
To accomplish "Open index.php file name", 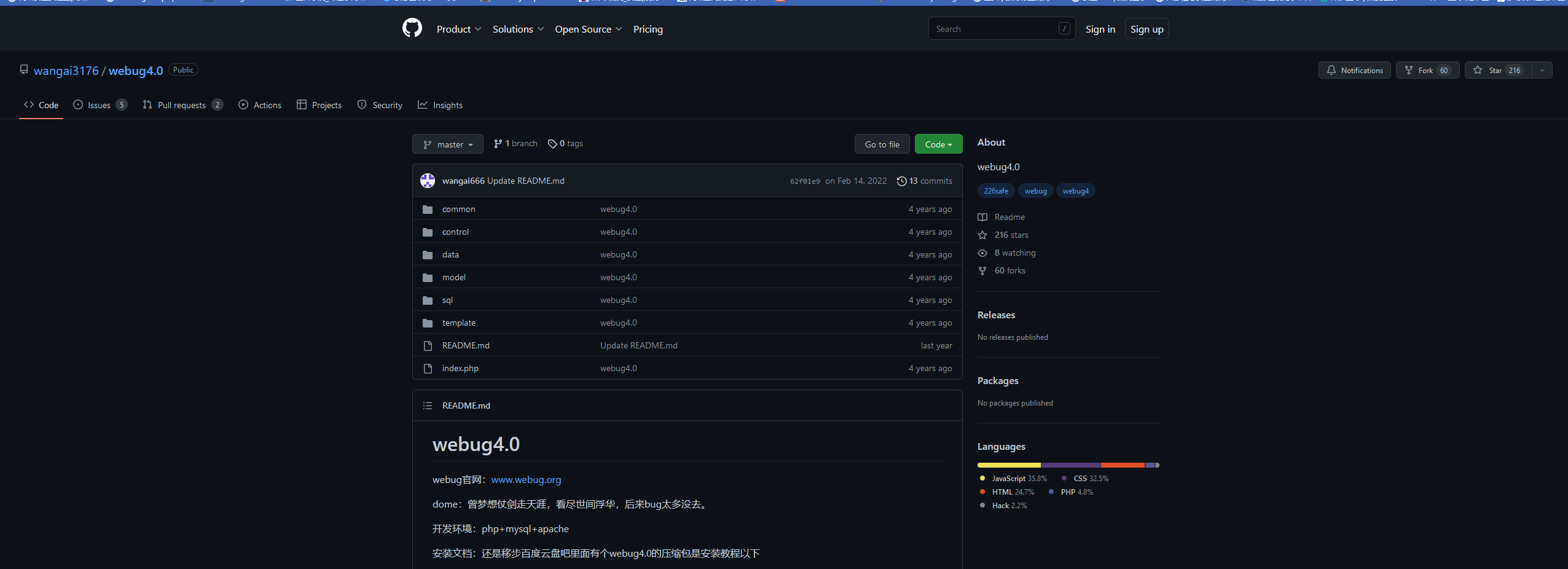I will [460, 368].
